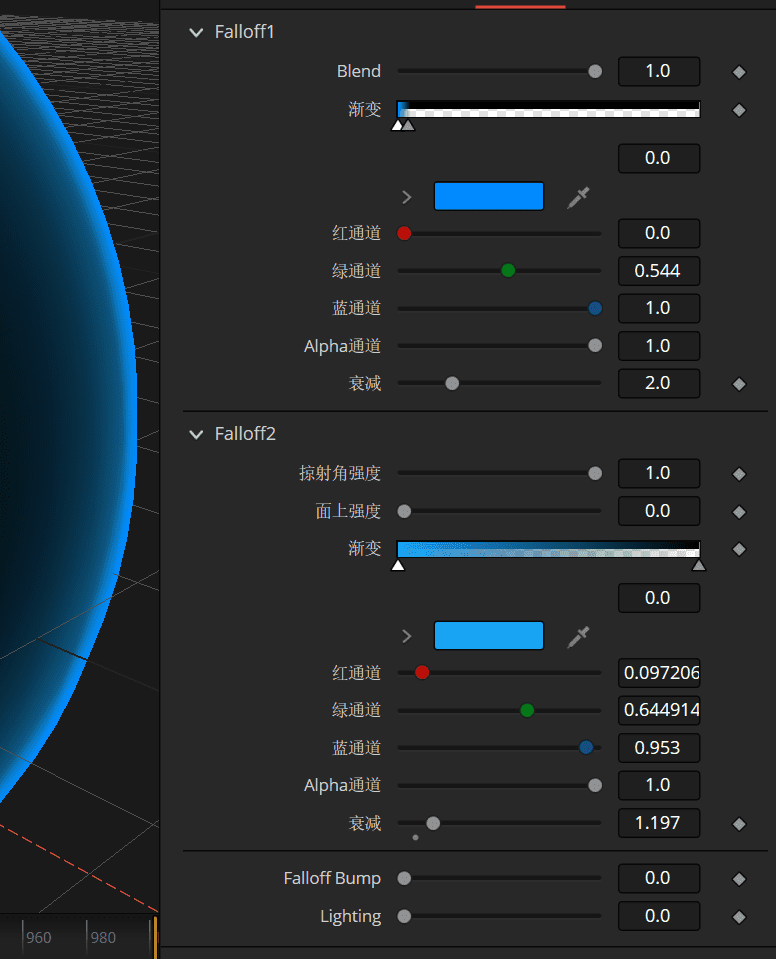Image resolution: width=776 pixels, height=959 pixels.
Task: Click the Falloff2 color eyedropper icon
Action: pyautogui.click(x=578, y=636)
